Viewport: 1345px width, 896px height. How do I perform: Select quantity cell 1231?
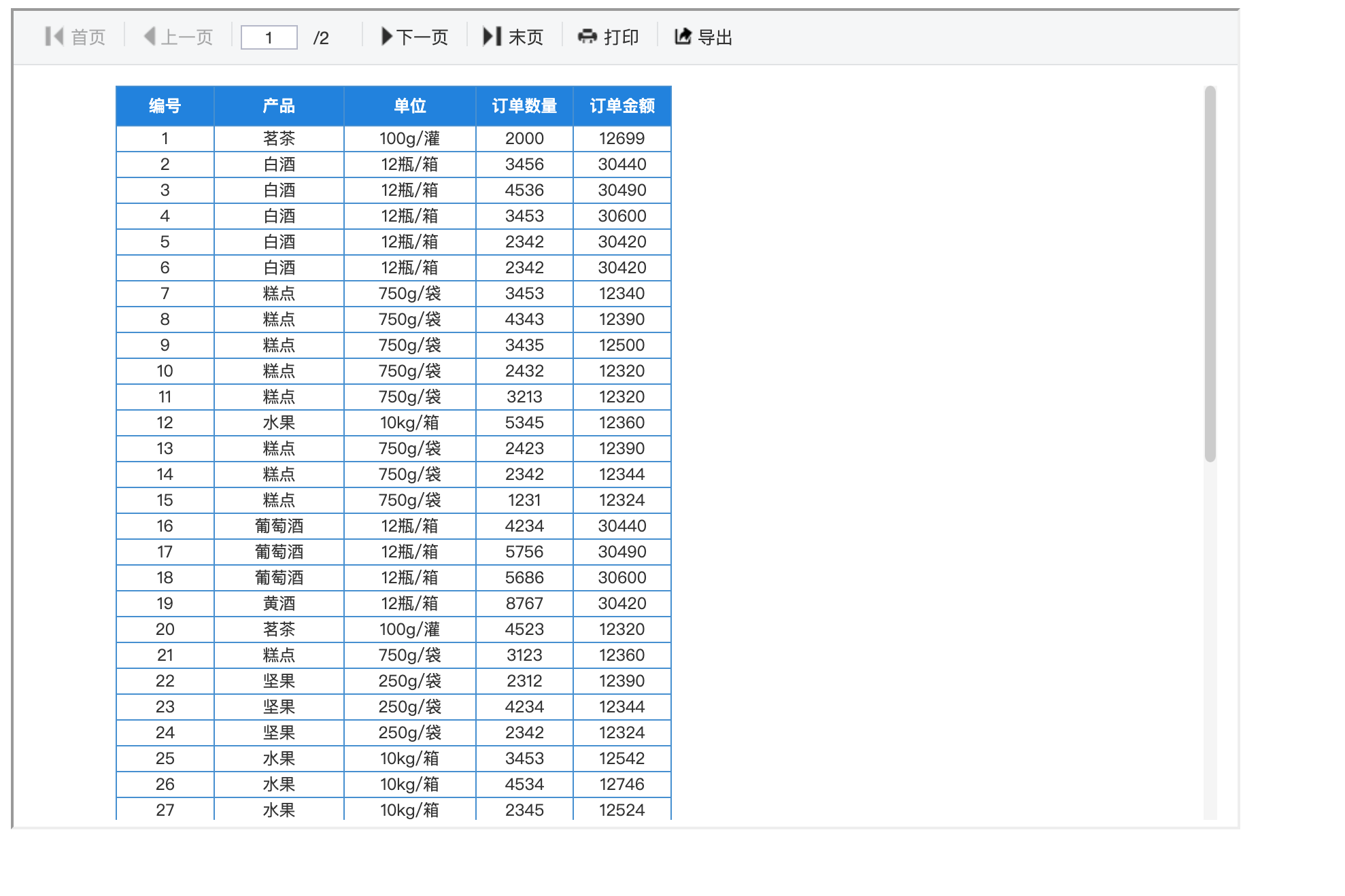point(524,500)
